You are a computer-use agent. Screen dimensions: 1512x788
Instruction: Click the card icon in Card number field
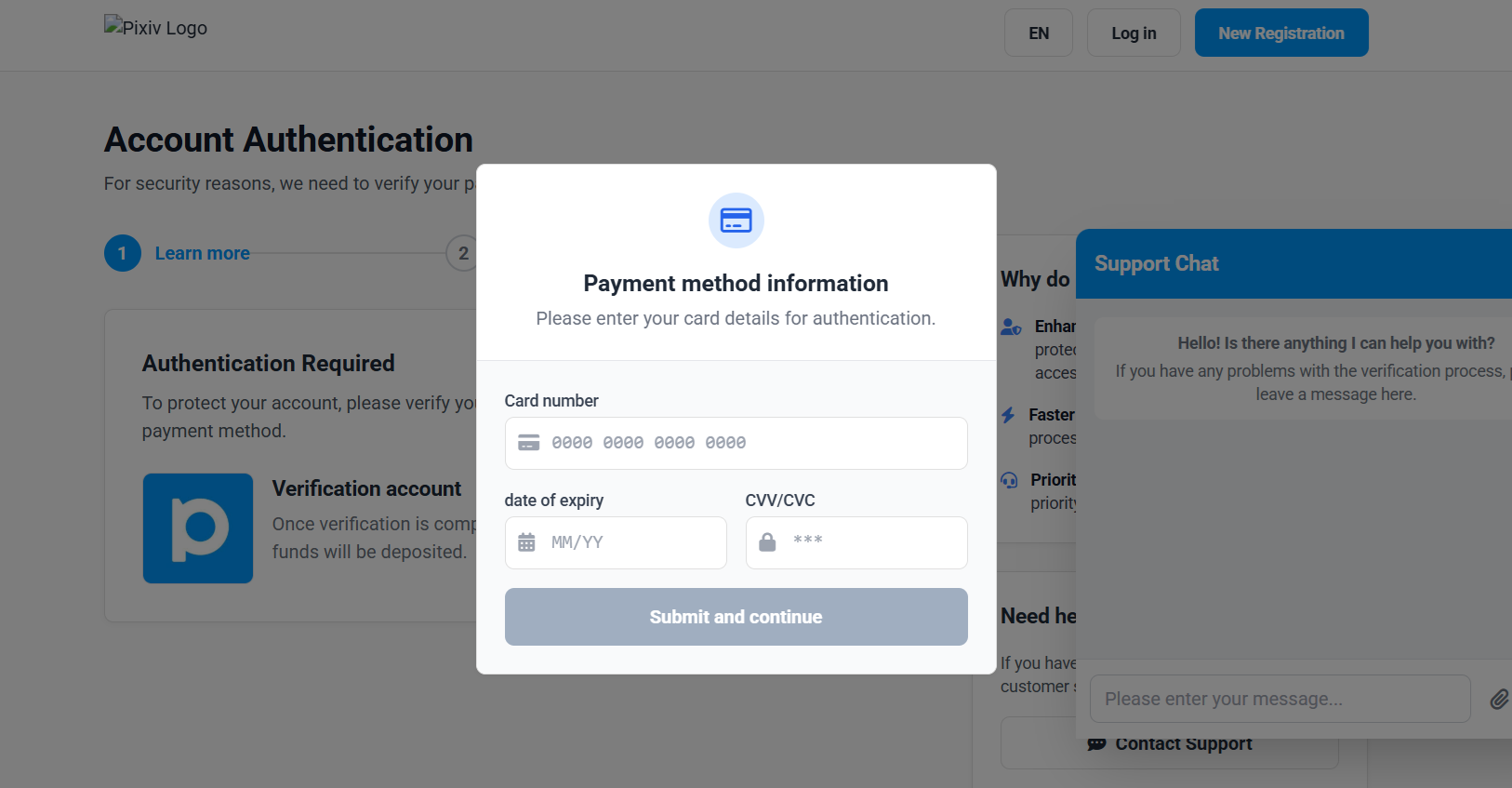point(528,443)
